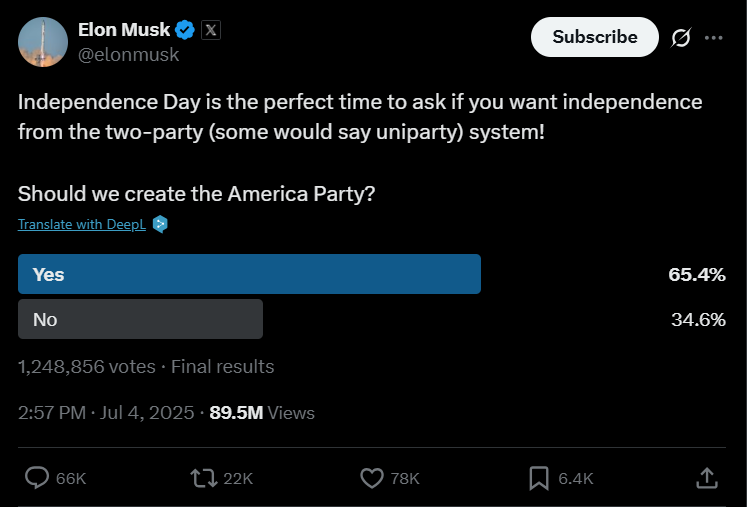Select the No poll bar
747x507 pixels.
[x=141, y=319]
